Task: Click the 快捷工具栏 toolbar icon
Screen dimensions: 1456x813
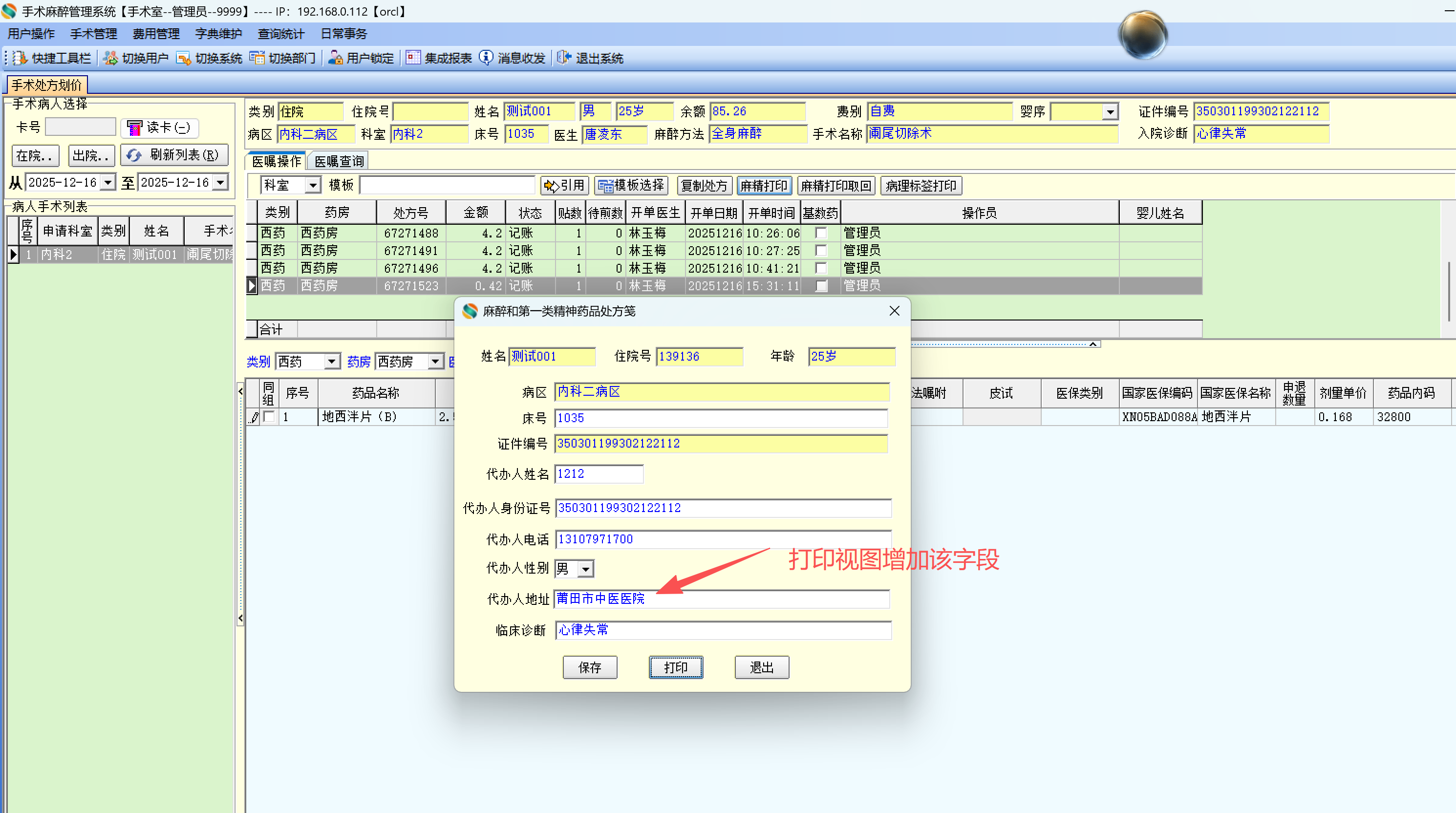Action: (x=21, y=58)
